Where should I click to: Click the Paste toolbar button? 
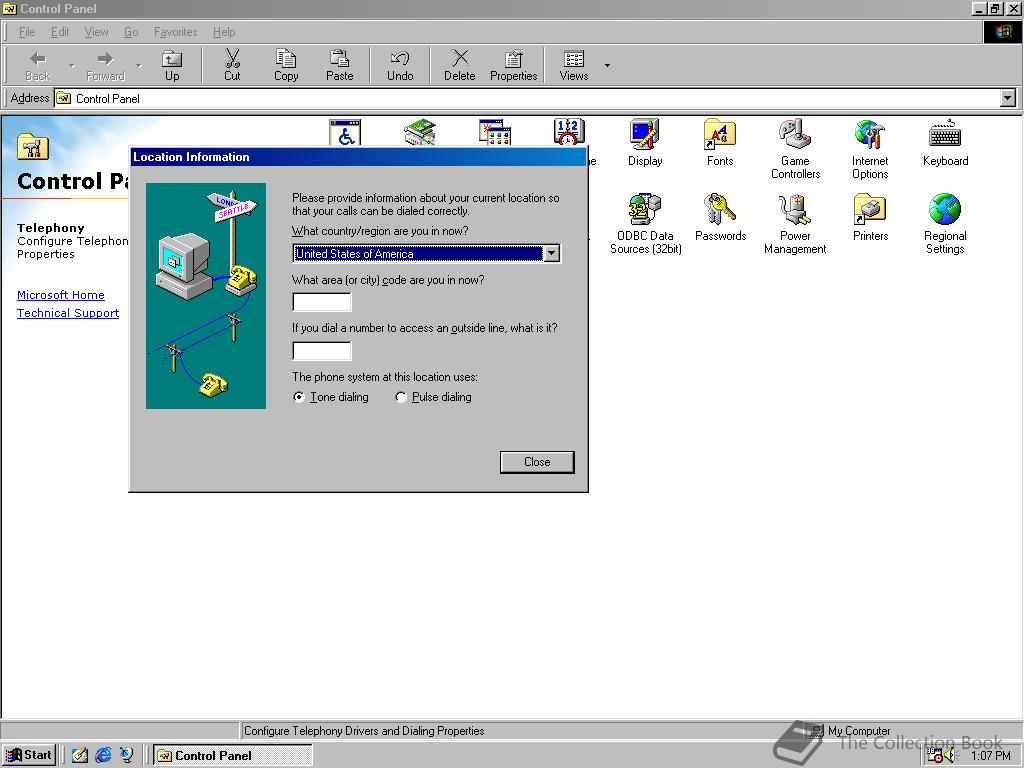point(340,66)
